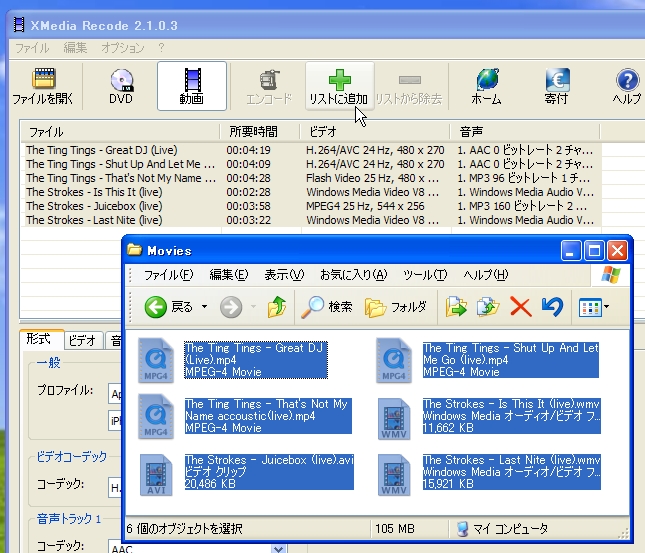This screenshot has height=553, width=645.
Task: Select the 動画 (video) toolbar button
Action: tap(192, 86)
